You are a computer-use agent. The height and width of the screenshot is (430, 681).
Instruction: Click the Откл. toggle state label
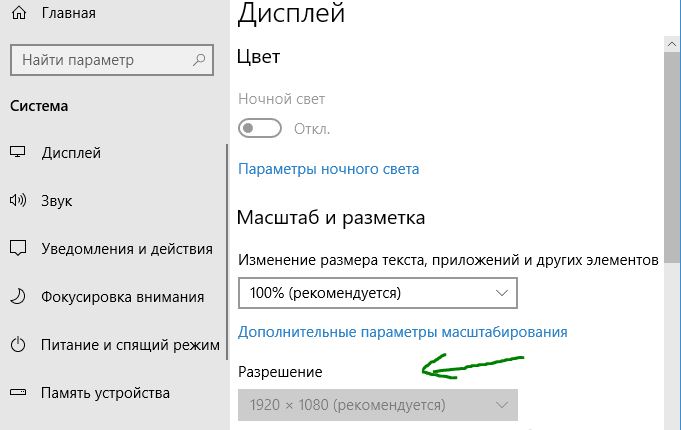coord(312,129)
